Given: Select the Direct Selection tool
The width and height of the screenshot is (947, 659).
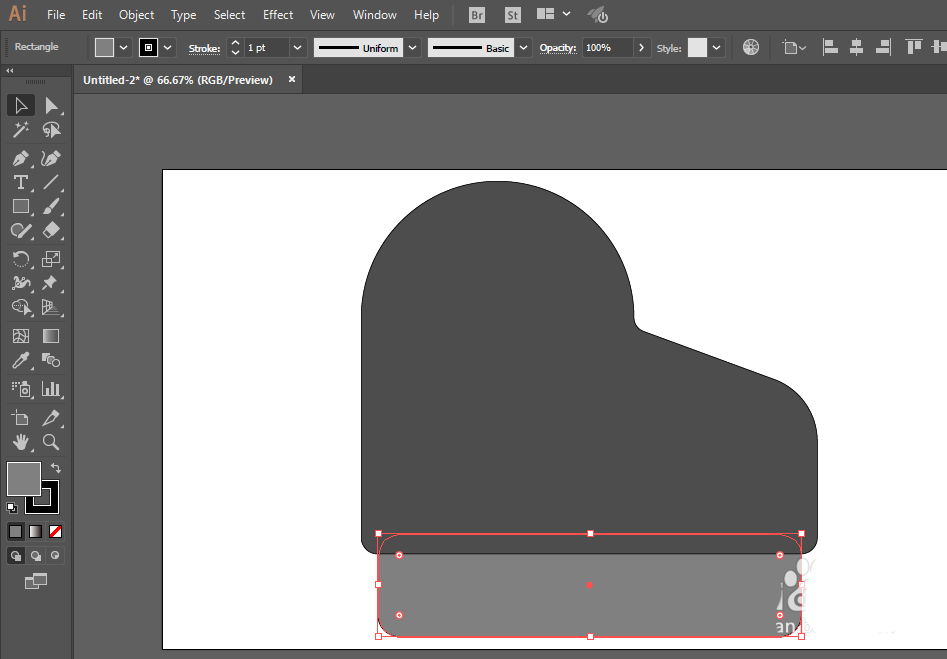Looking at the screenshot, I should pos(51,106).
